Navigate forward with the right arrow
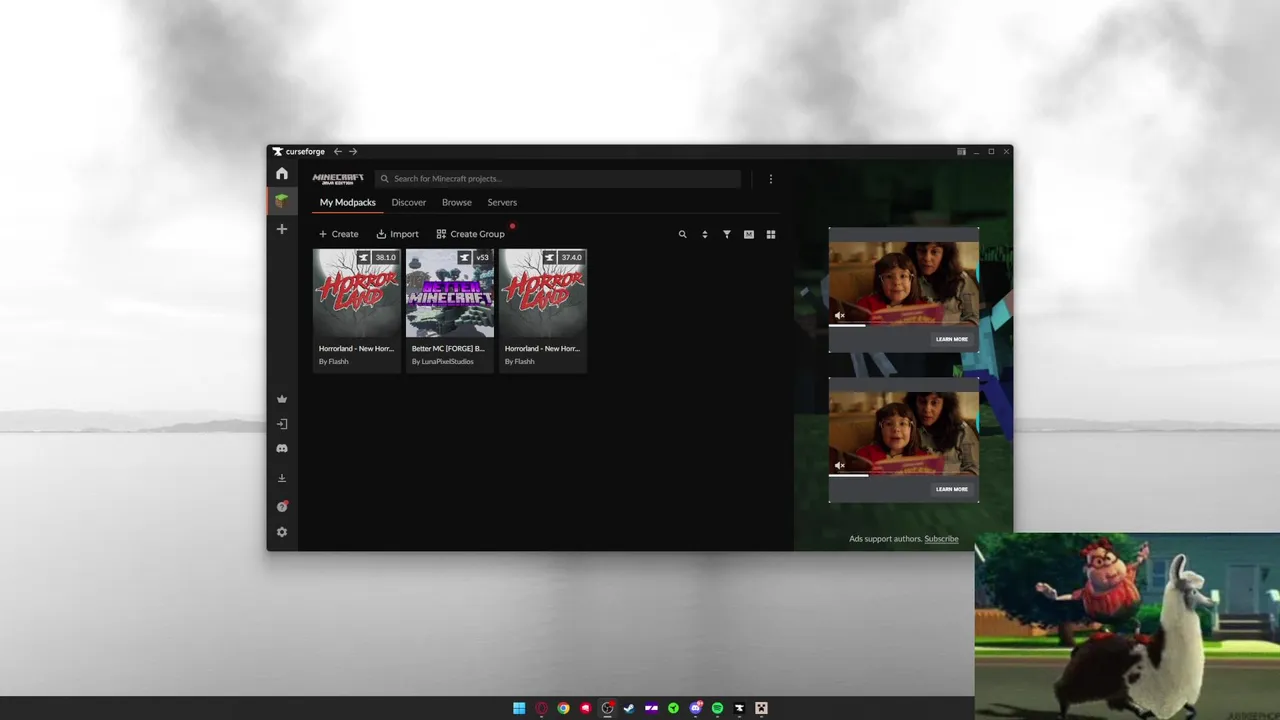The width and height of the screenshot is (1280, 720). pos(353,152)
